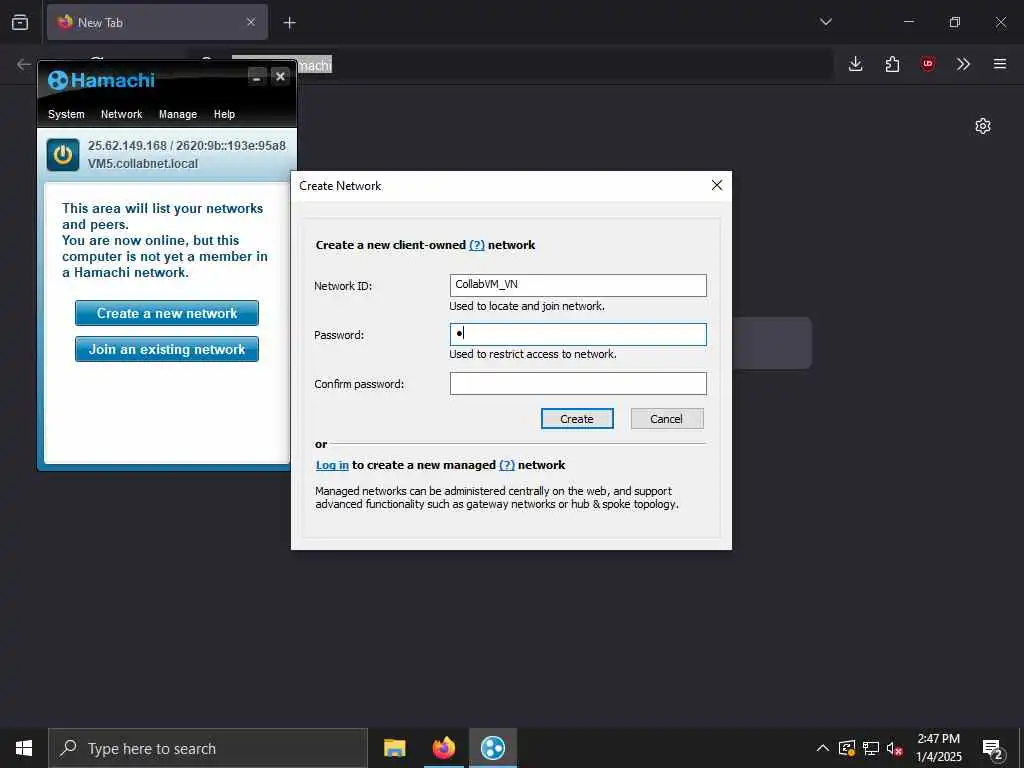Image resolution: width=1024 pixels, height=768 pixels.
Task: Open a new browser tab
Action: point(289,23)
